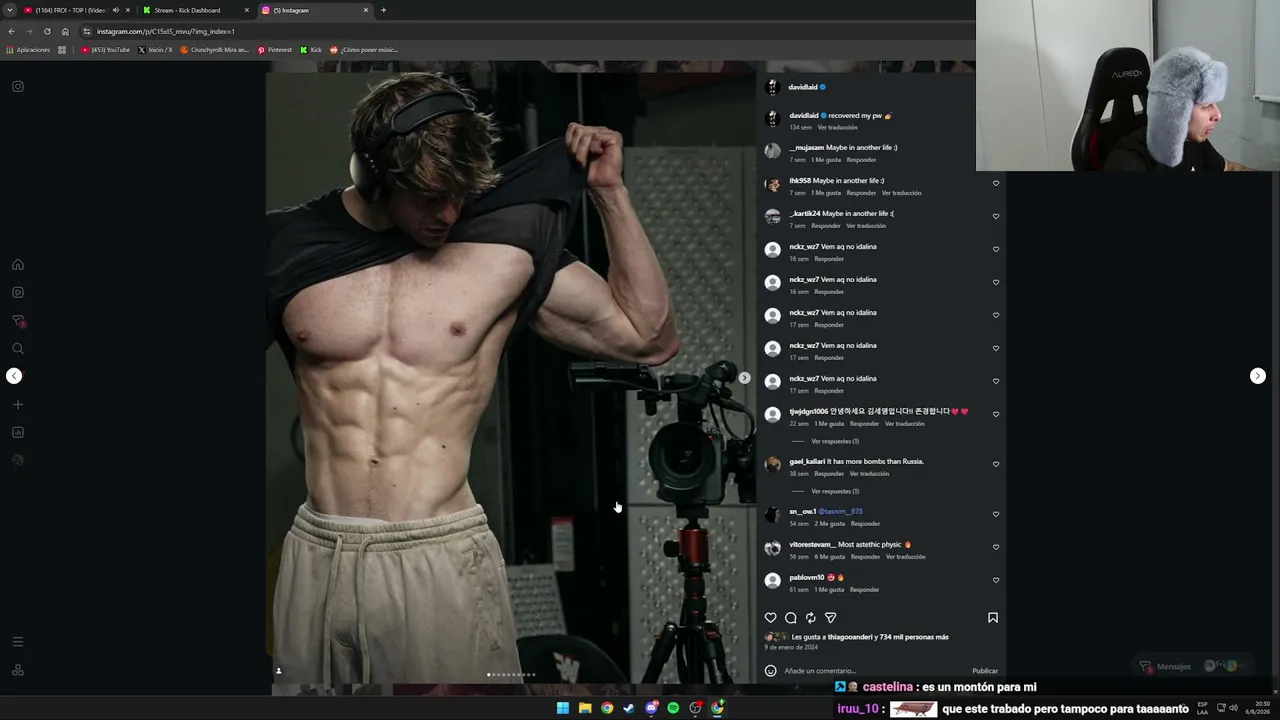The width and height of the screenshot is (1280, 720).
Task: Go to Instagram Home from the sidebar
Action: coord(18,265)
